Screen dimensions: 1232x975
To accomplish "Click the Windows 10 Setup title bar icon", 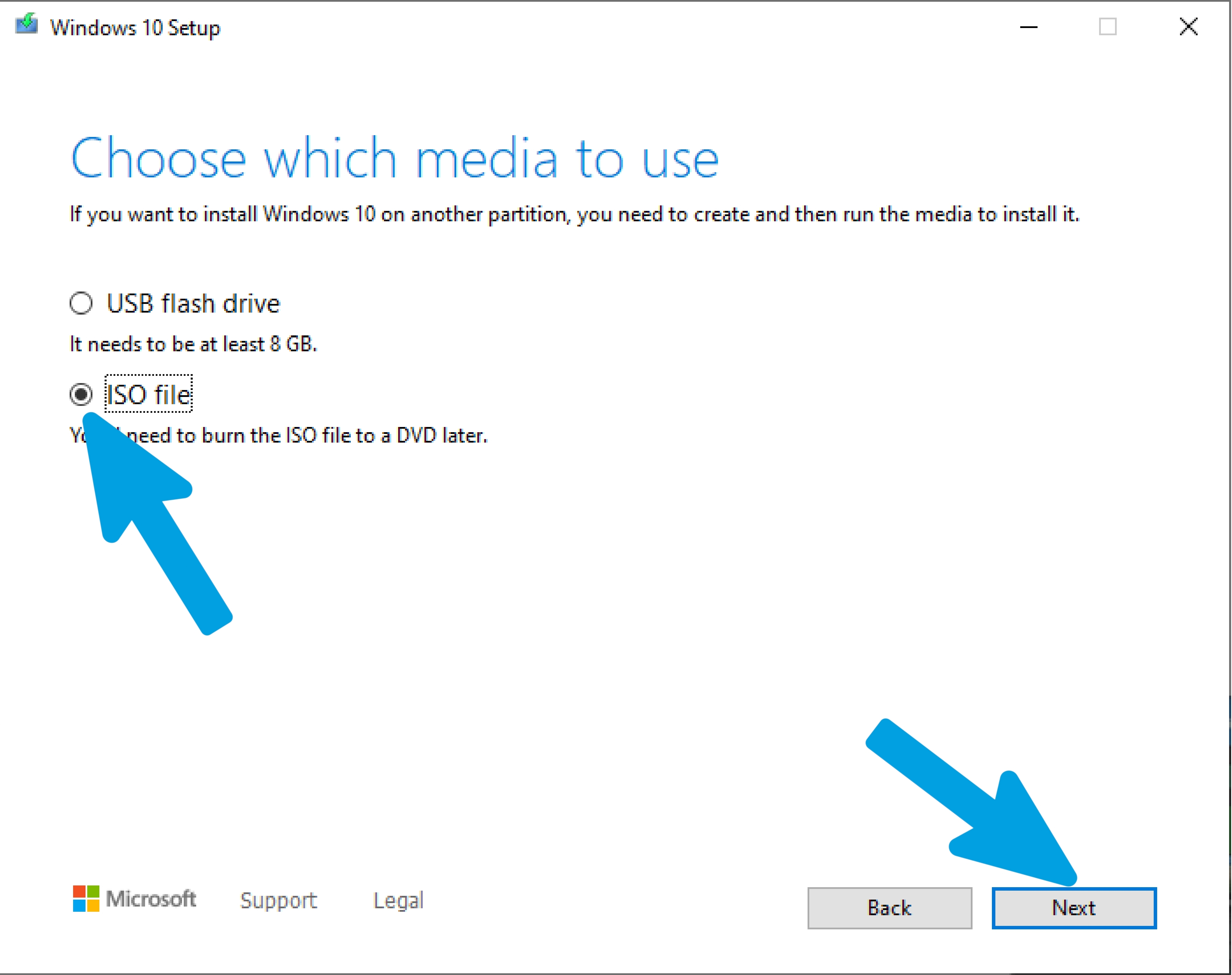I will [26, 25].
